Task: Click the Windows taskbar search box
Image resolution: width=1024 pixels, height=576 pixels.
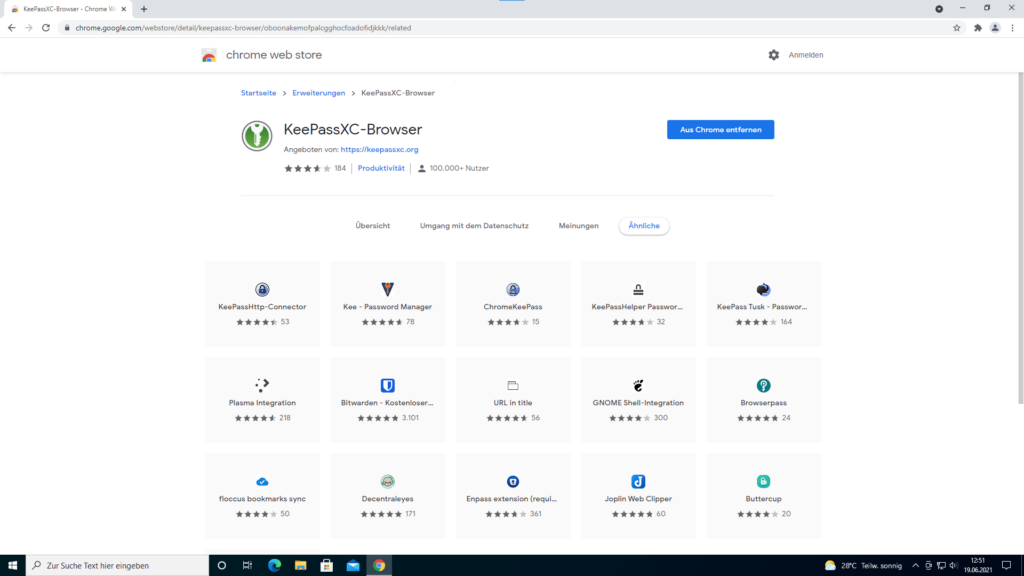Action: point(118,566)
